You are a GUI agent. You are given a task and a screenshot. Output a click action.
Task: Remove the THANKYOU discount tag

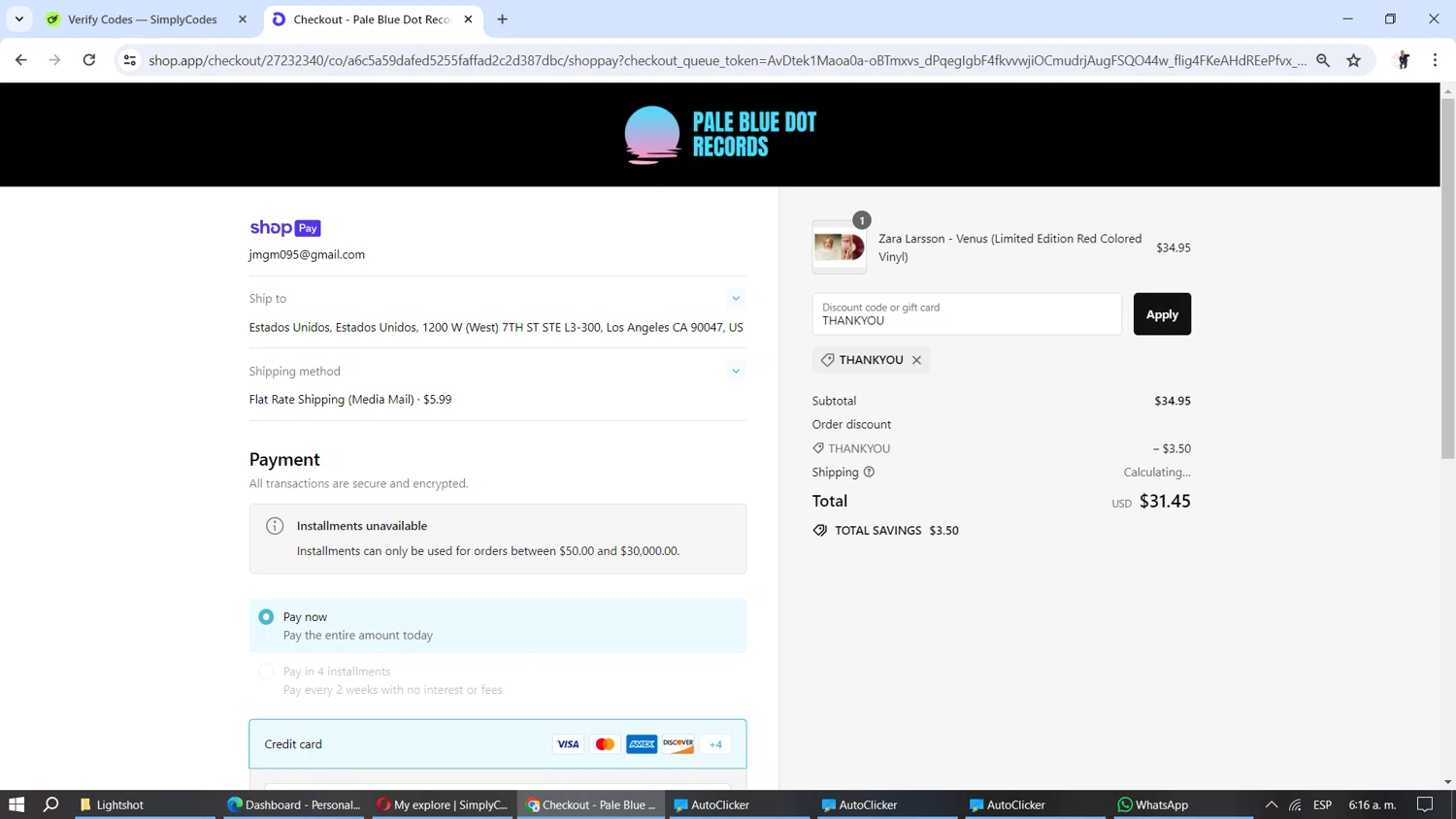pyautogui.click(x=916, y=360)
